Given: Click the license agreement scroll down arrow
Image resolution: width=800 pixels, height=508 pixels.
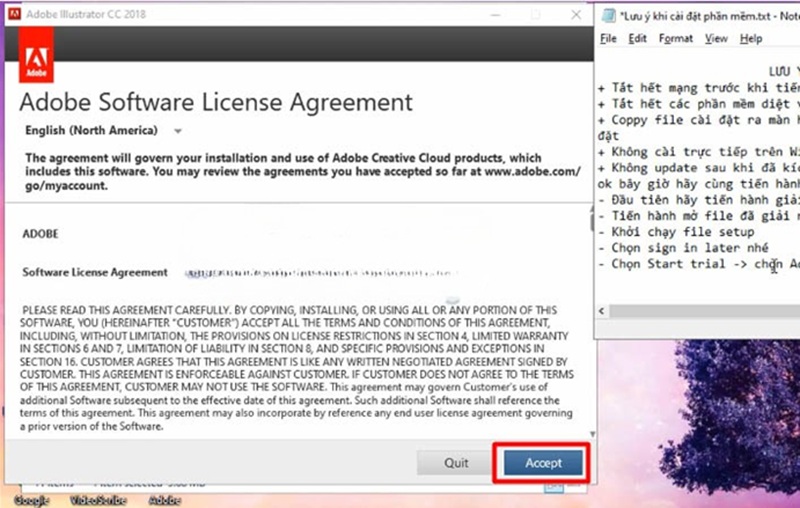Looking at the screenshot, I should coord(590,434).
